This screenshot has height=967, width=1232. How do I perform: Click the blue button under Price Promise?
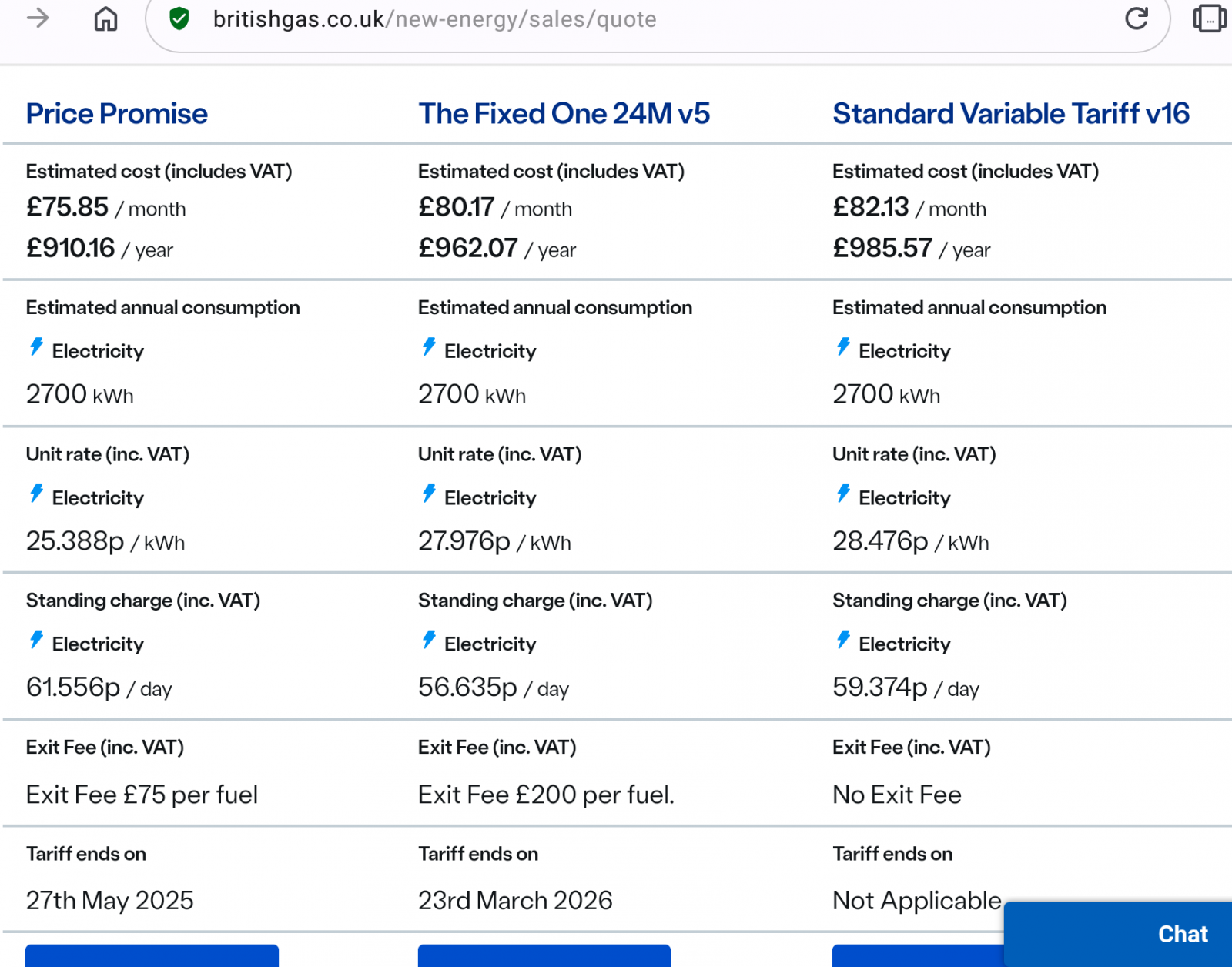click(152, 955)
